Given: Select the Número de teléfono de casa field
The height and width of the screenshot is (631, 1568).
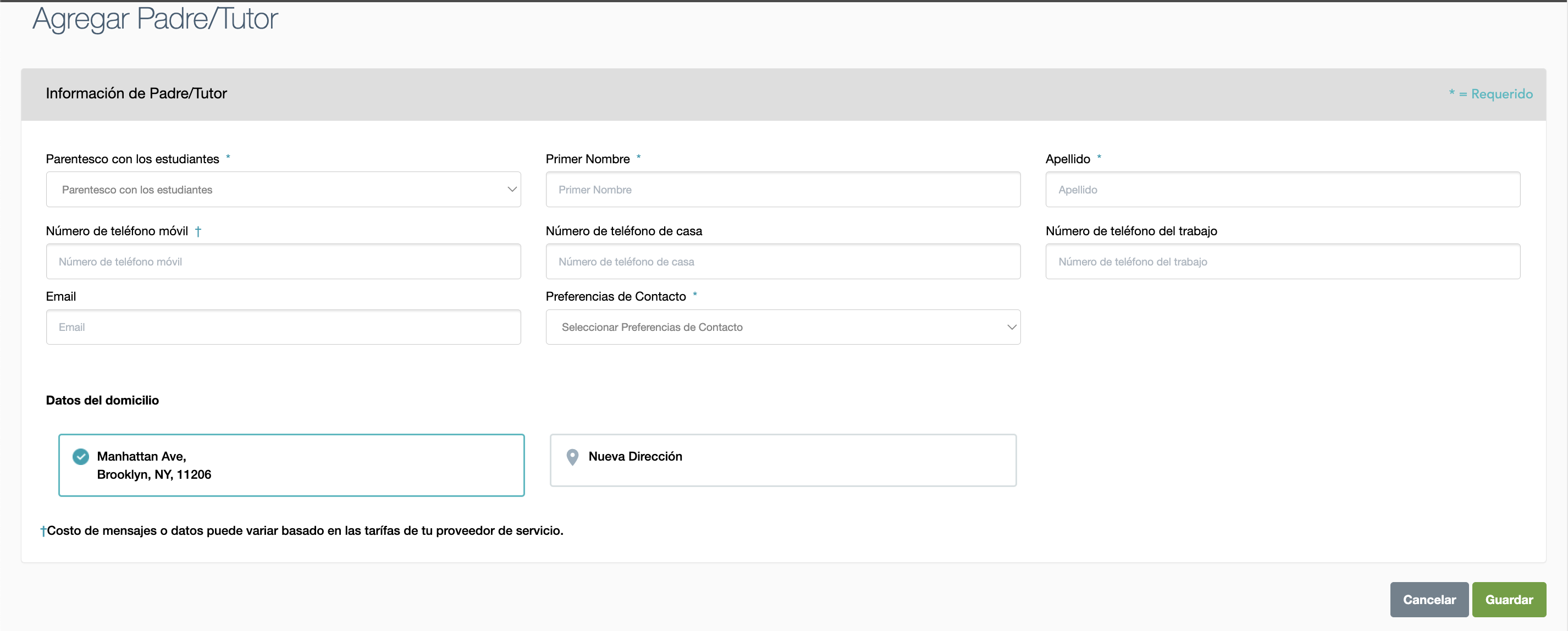Looking at the screenshot, I should click(783, 262).
